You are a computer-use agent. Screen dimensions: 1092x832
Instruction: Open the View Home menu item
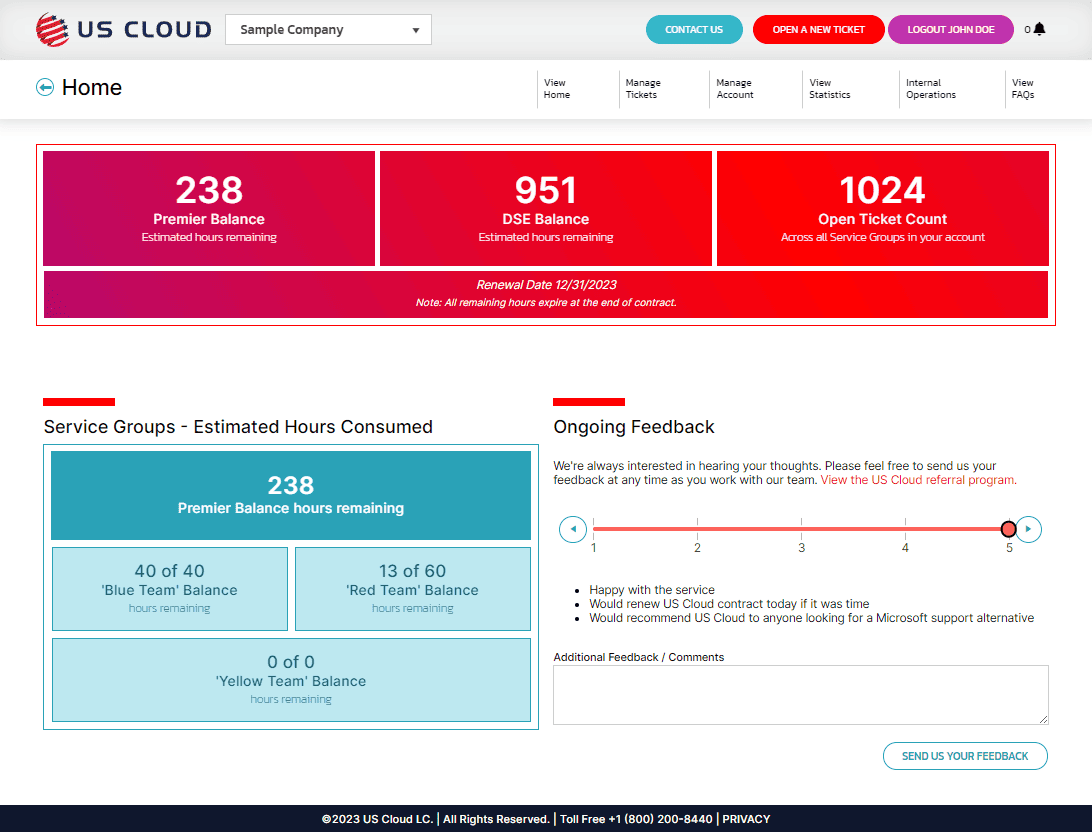click(x=556, y=88)
